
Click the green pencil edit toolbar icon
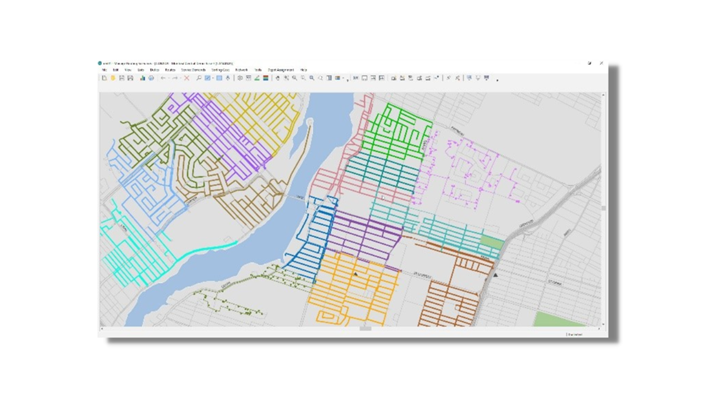[257, 78]
